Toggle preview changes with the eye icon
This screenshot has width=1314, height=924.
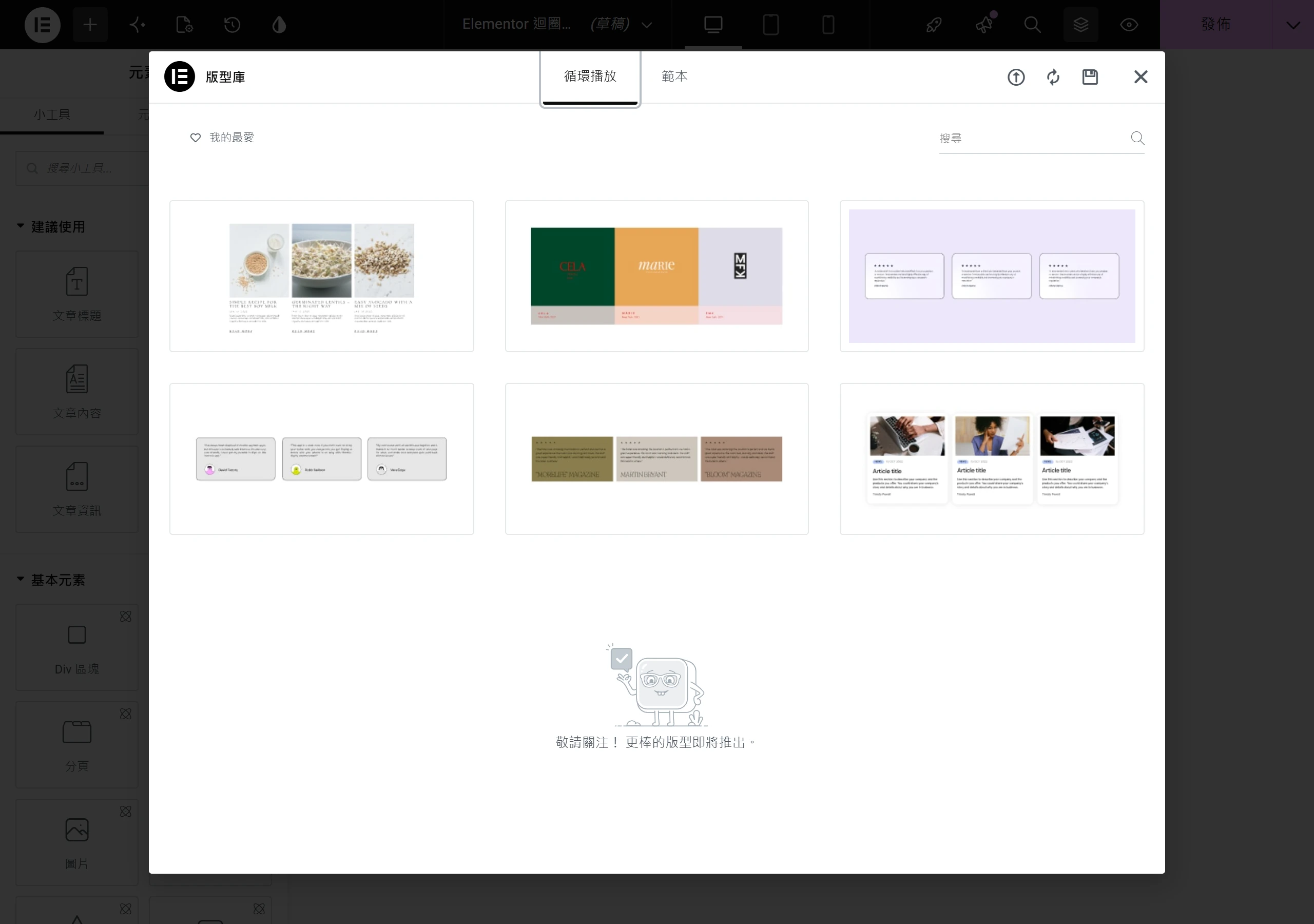[x=1129, y=25]
